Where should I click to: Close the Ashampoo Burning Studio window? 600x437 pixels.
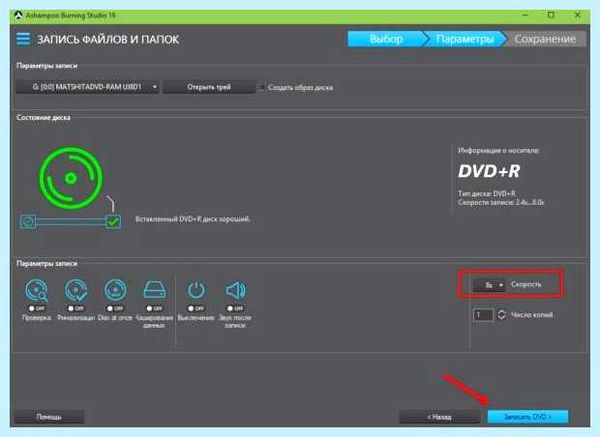(578, 15)
